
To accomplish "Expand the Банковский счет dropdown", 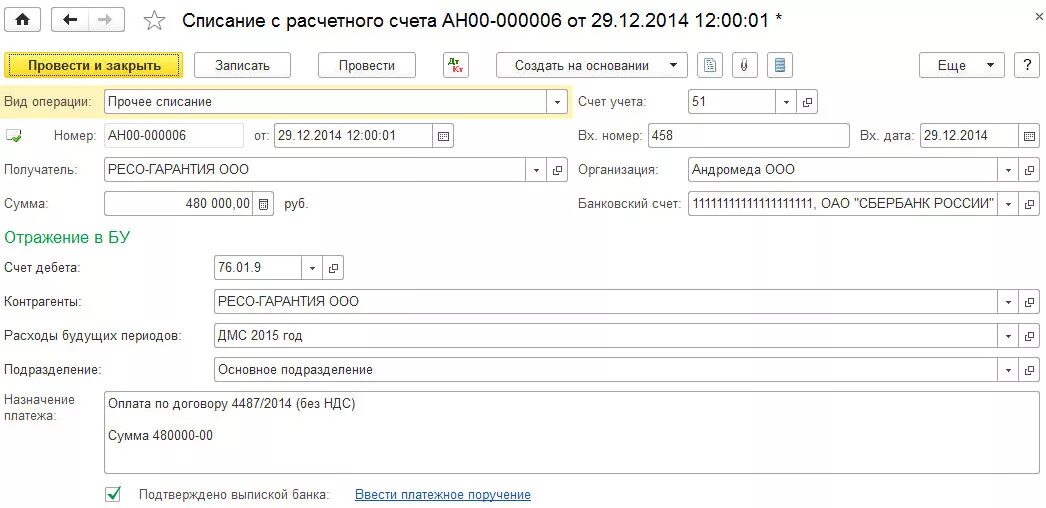I will (x=1008, y=203).
